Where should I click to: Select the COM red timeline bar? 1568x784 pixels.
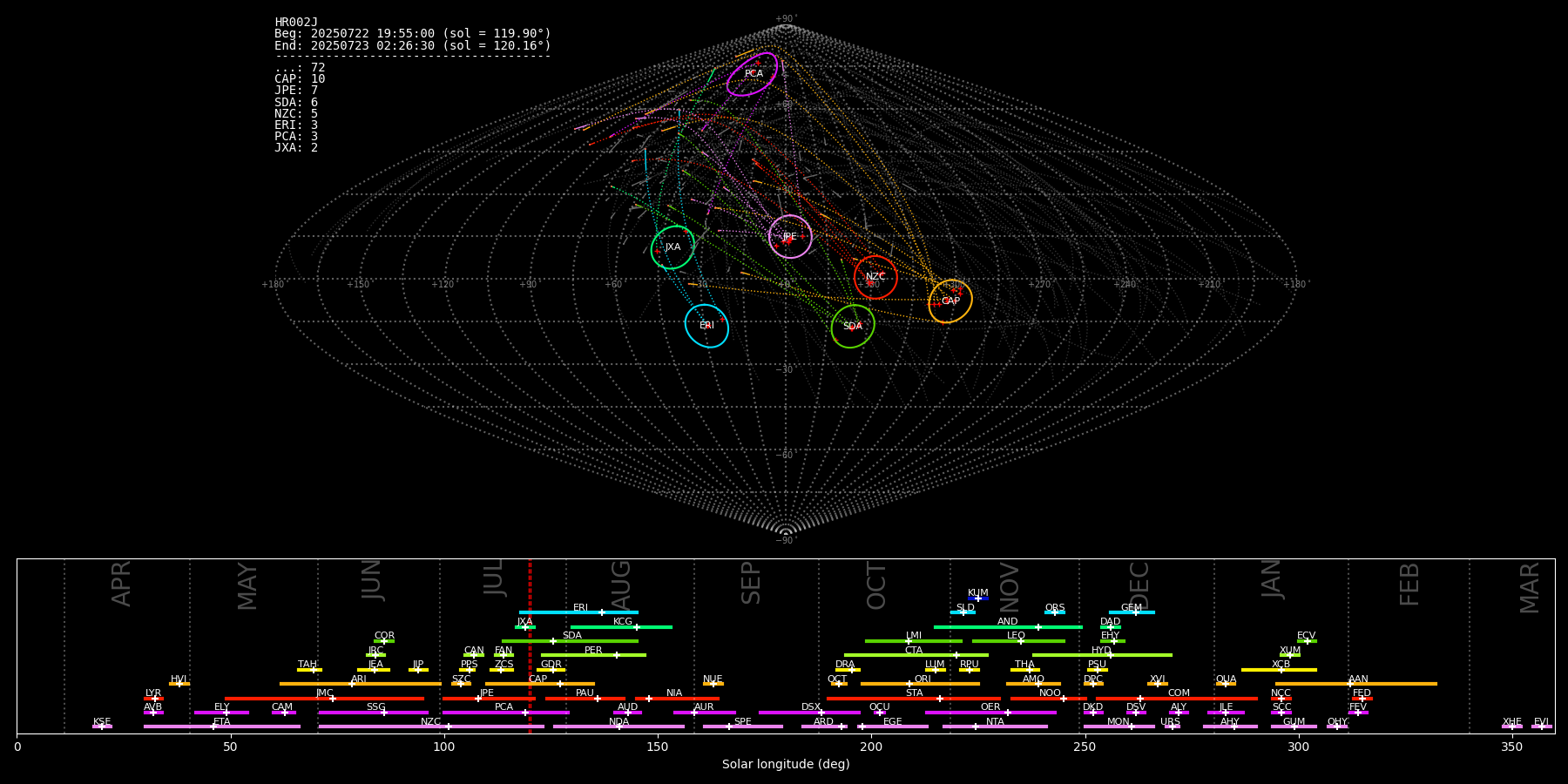click(1177, 698)
